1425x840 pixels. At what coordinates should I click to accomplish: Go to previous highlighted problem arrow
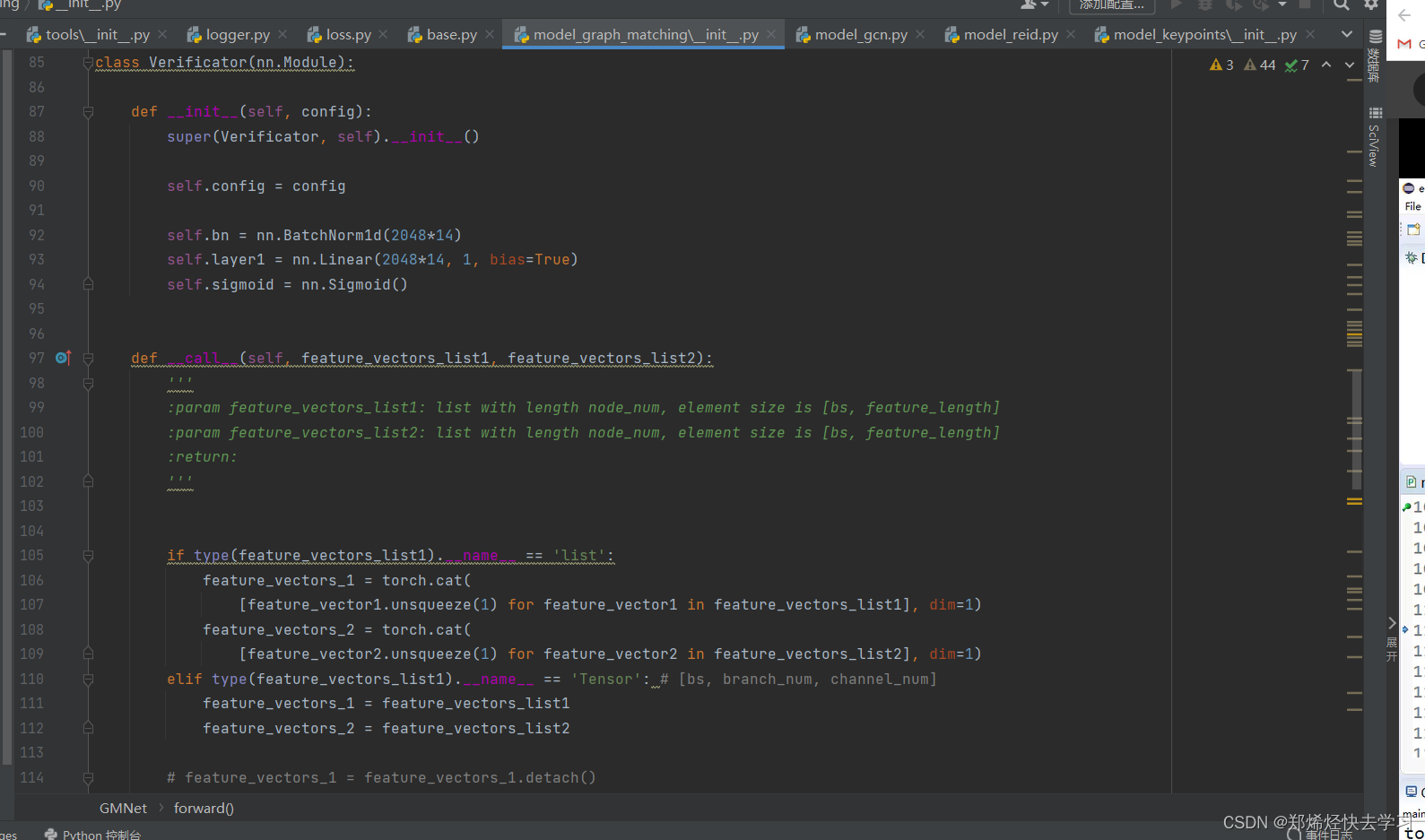(x=1326, y=65)
